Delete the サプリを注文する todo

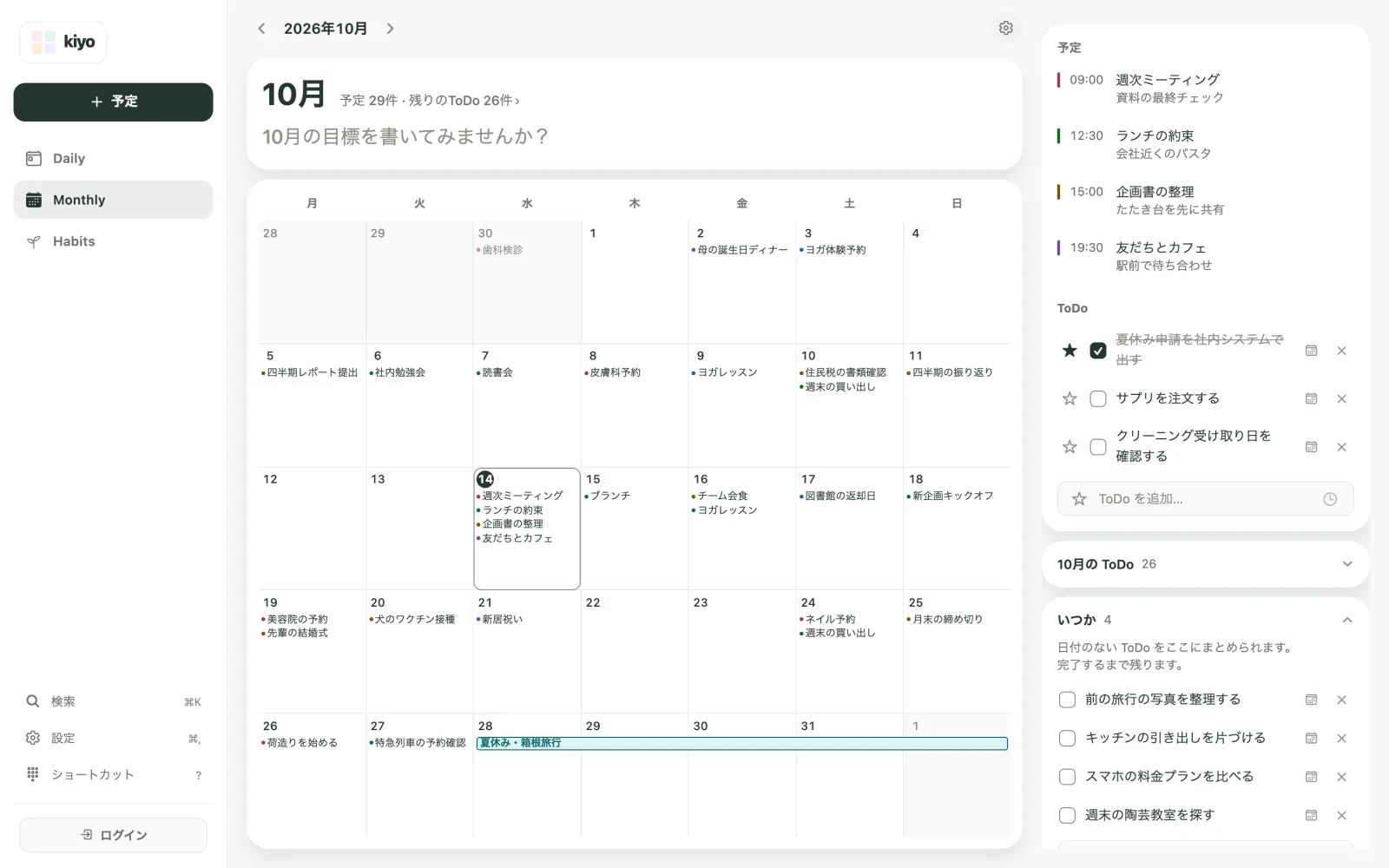(x=1341, y=398)
